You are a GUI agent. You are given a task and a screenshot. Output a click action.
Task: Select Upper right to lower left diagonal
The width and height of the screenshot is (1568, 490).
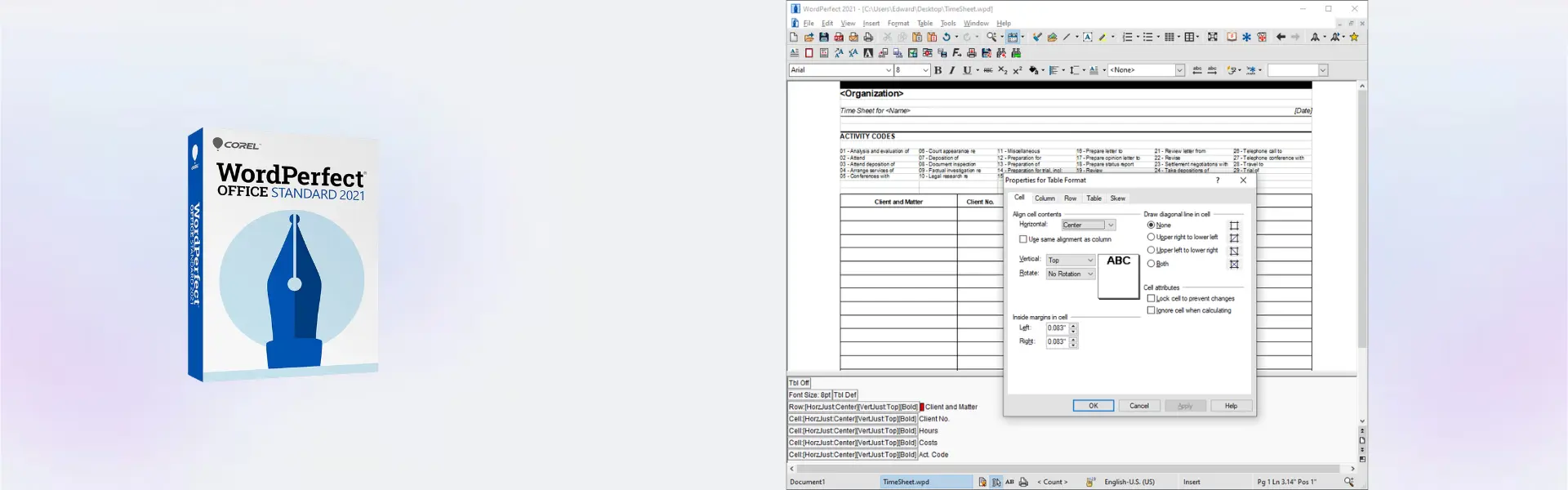[1151, 237]
